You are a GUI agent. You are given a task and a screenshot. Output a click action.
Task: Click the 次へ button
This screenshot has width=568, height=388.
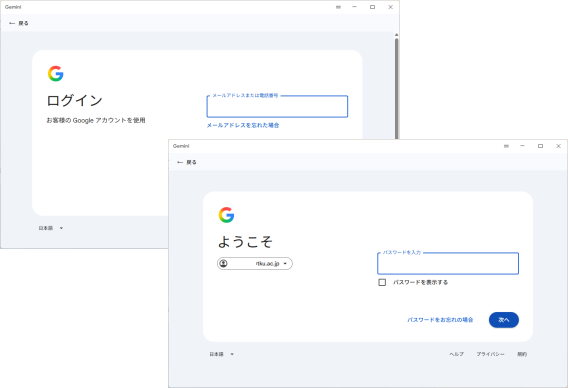504,320
